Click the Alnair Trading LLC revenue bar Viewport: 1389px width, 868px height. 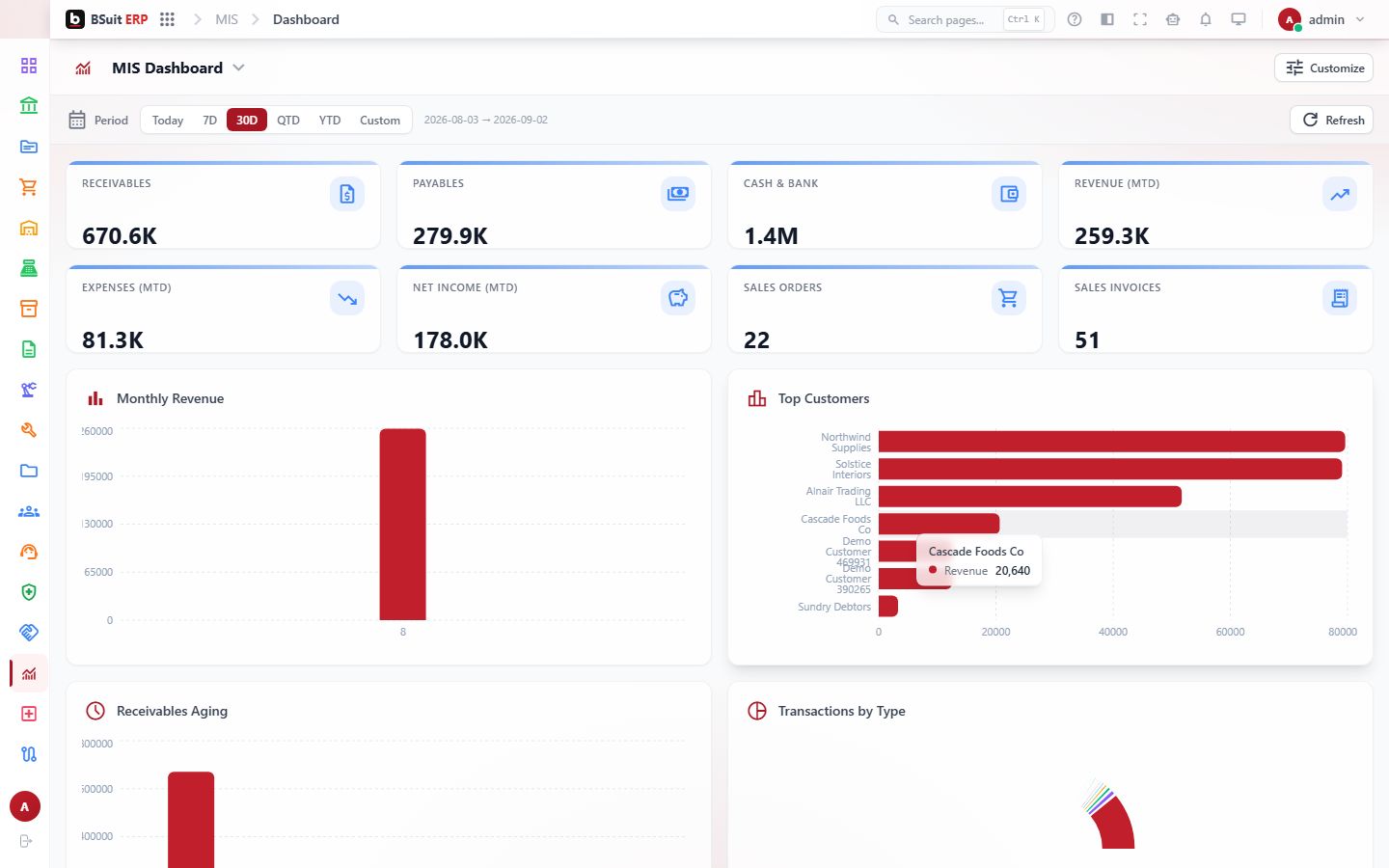click(1030, 497)
